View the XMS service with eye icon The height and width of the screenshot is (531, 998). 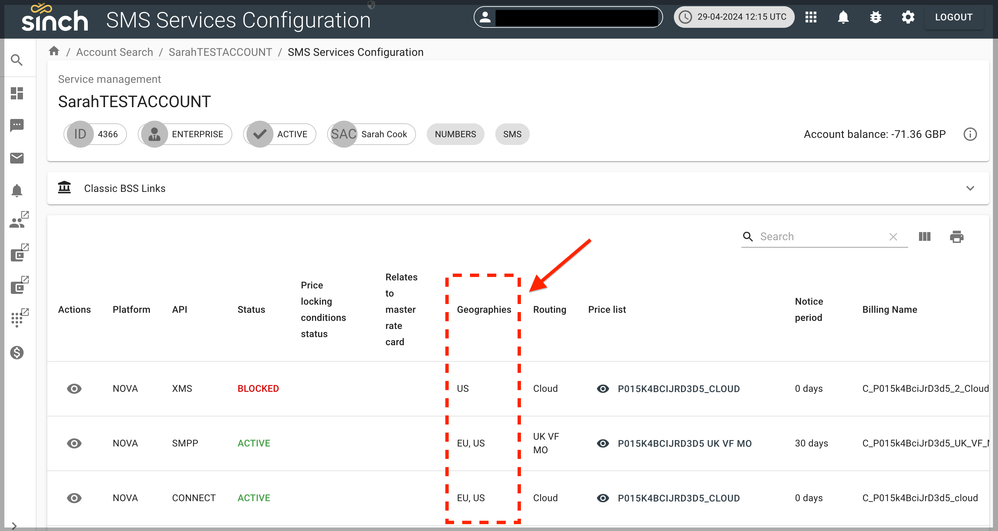pos(74,388)
